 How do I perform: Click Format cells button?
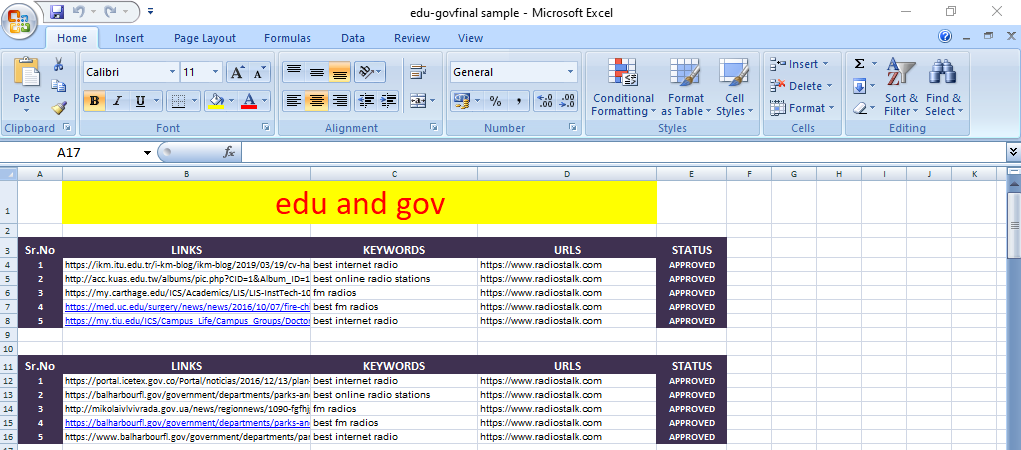tap(802, 108)
